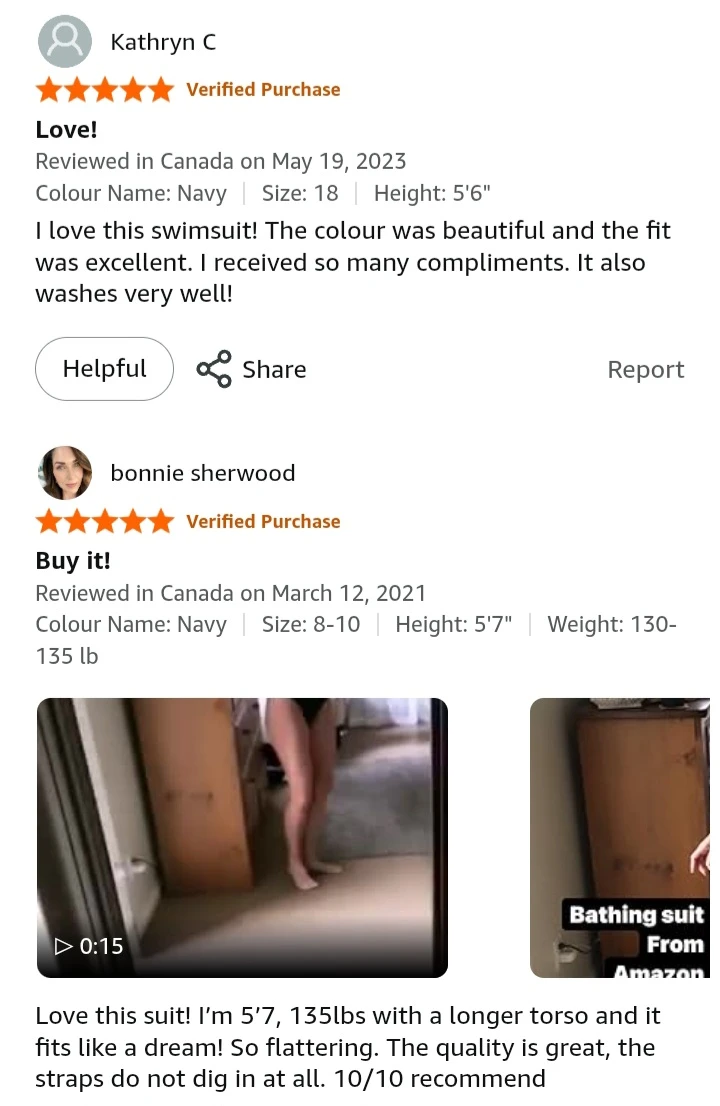Click bonnie sherwood's profile photo
This screenshot has width=720, height=1106.
(64, 473)
